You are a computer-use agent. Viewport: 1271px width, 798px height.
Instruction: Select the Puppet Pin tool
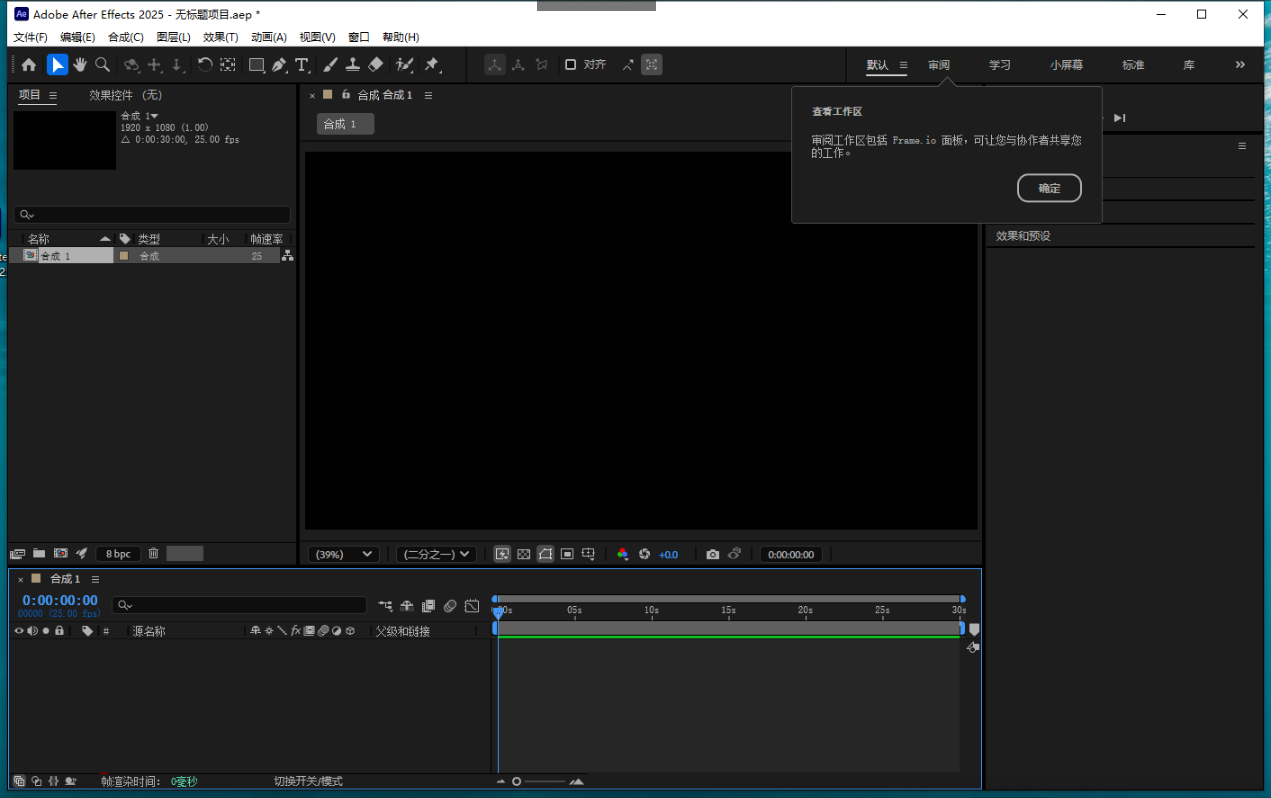tap(432, 65)
